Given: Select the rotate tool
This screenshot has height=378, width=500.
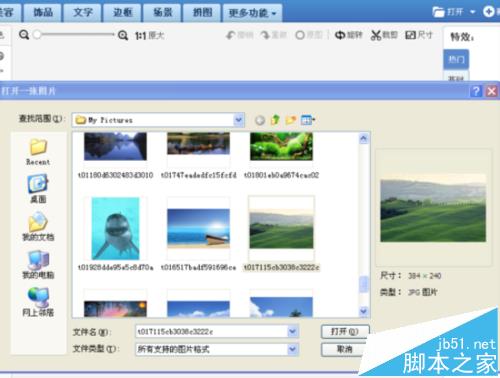Looking at the screenshot, I should [349, 35].
